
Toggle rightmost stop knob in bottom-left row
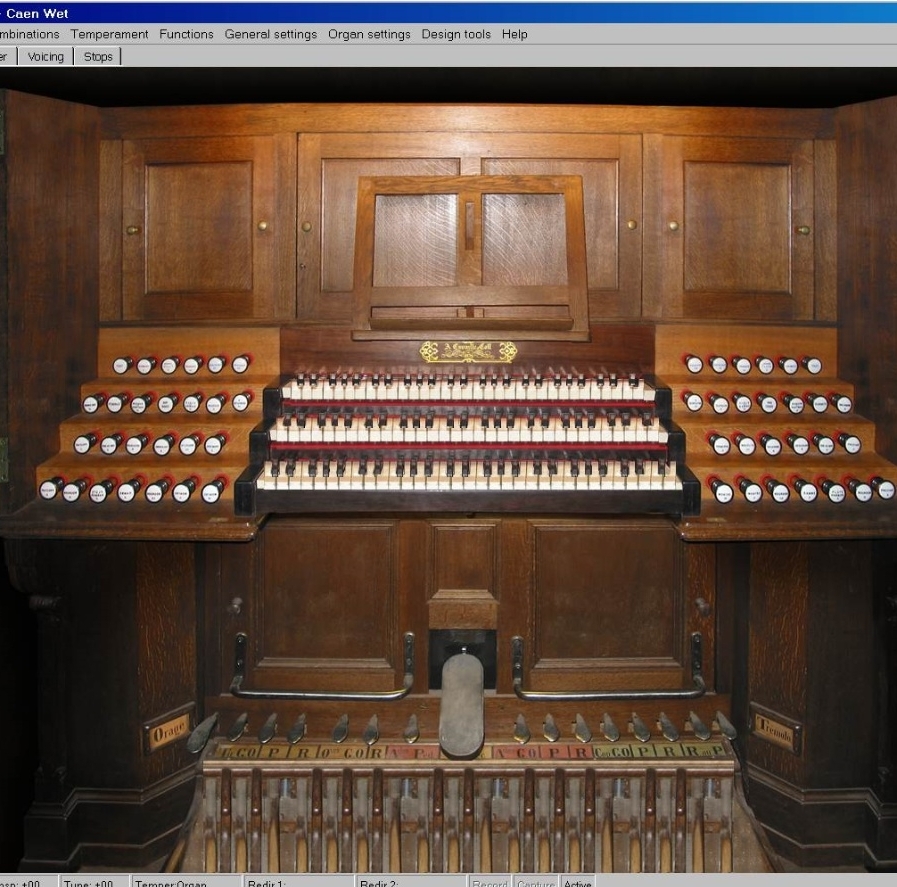(212, 490)
